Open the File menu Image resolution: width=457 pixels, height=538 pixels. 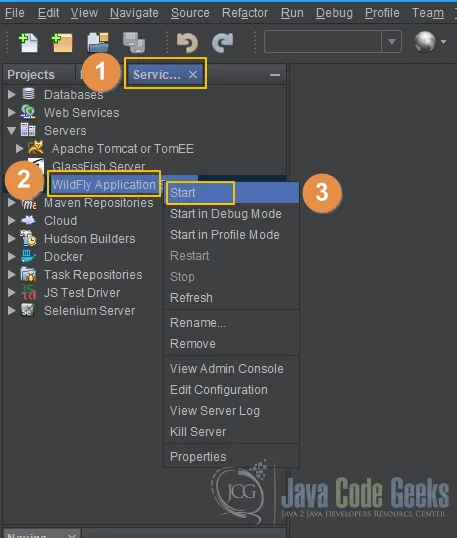pos(15,13)
